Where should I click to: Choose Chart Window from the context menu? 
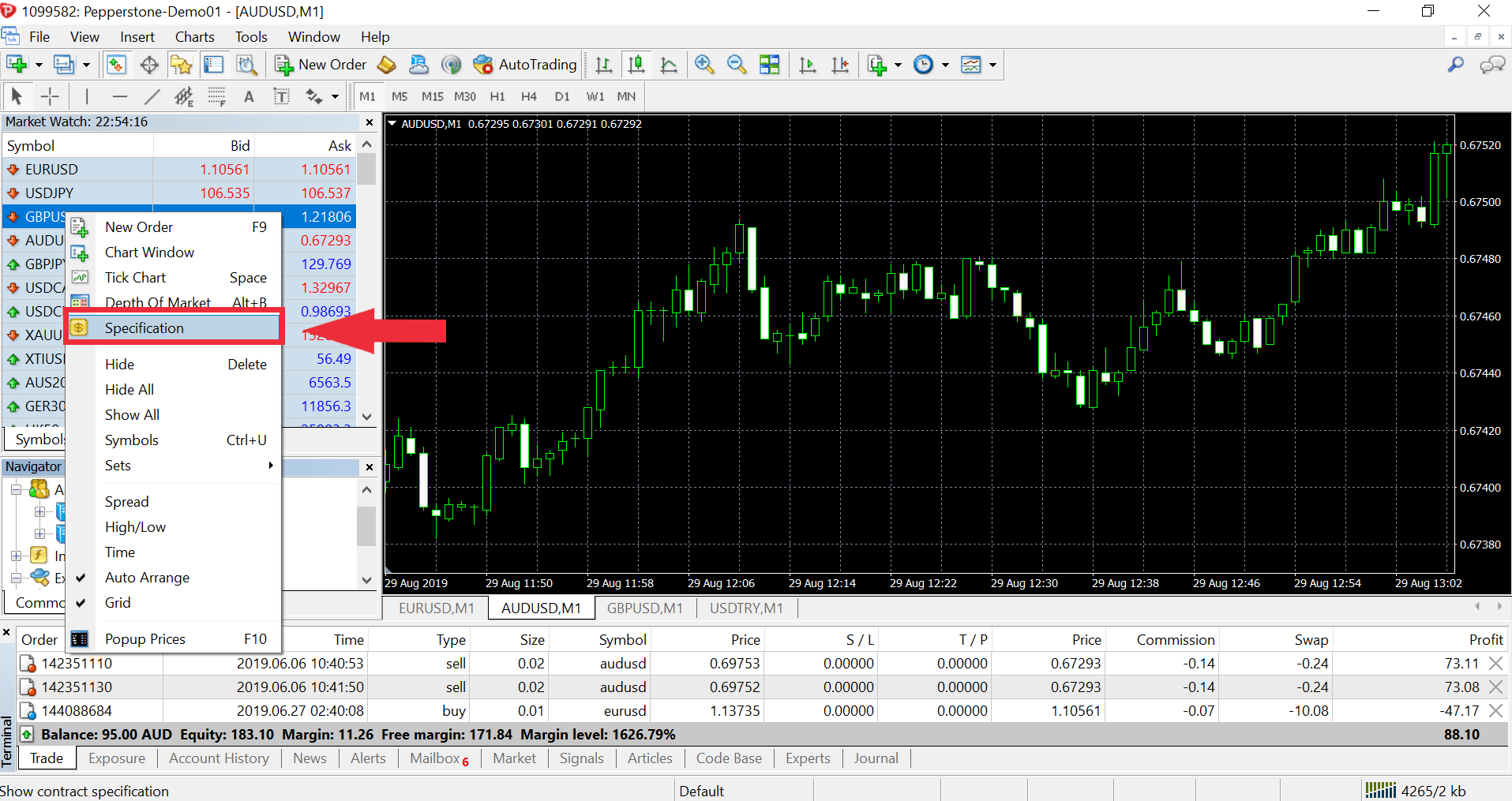pos(174,253)
